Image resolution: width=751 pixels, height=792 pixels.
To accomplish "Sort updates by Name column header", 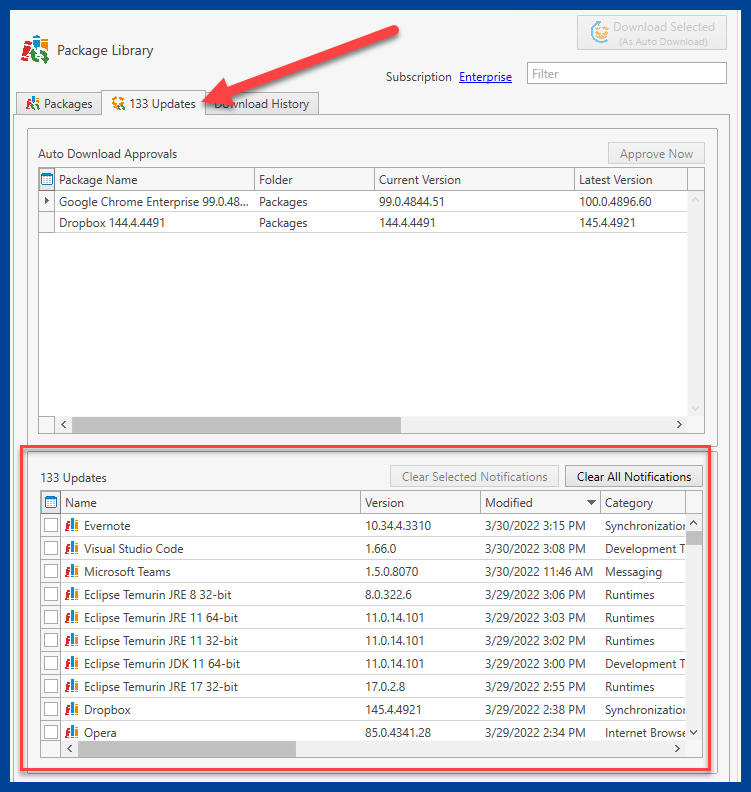I will pos(211,503).
